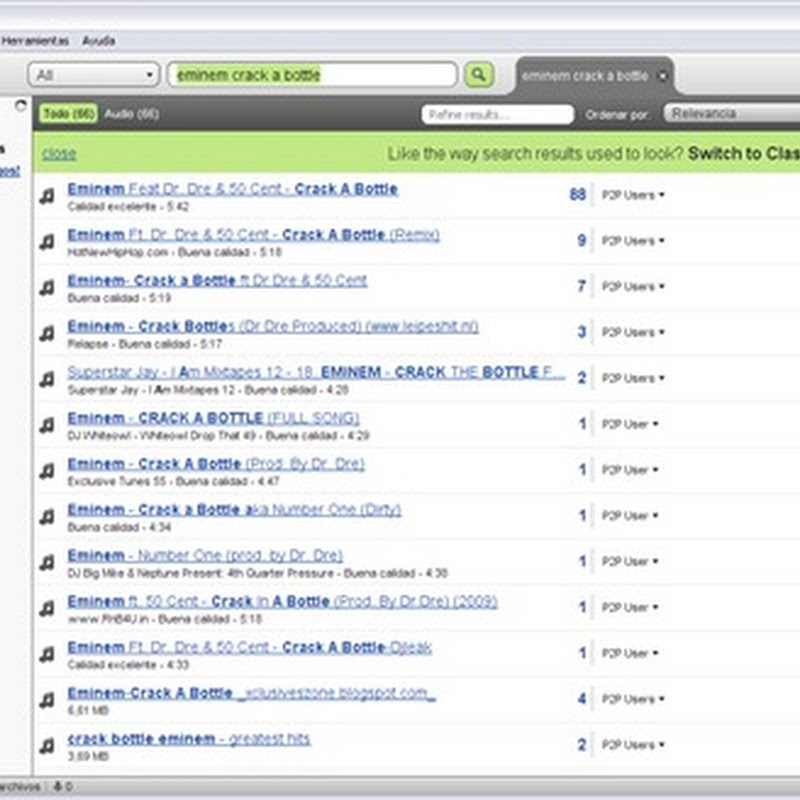The width and height of the screenshot is (800, 800).
Task: Click '3,69 MB' file size text
Action: pyautogui.click(x=88, y=756)
